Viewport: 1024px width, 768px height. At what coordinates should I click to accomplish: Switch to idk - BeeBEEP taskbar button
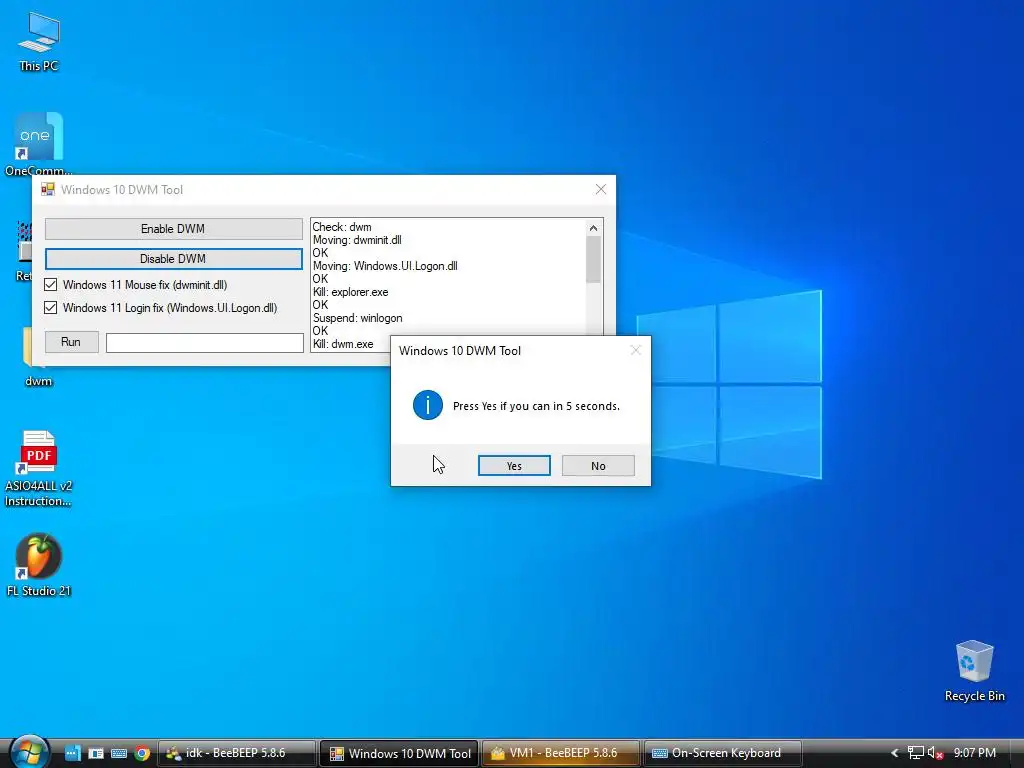coord(237,753)
